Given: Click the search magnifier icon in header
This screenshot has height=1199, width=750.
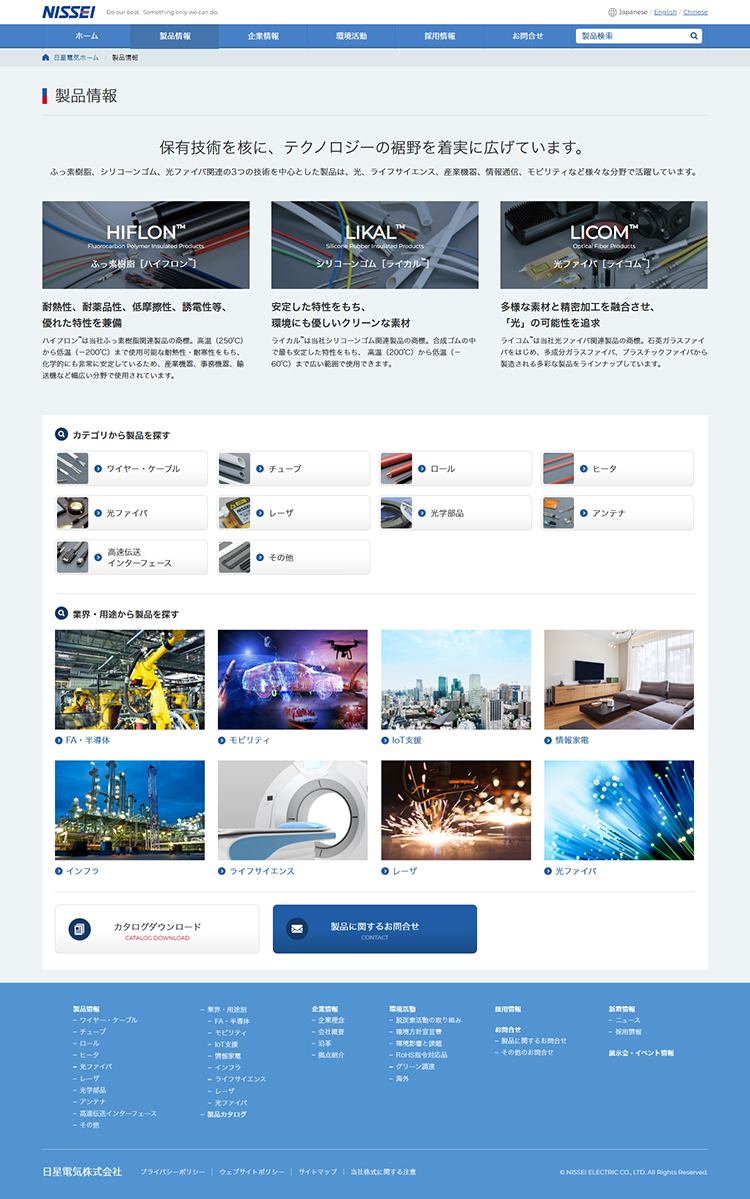Looking at the screenshot, I should (x=694, y=36).
